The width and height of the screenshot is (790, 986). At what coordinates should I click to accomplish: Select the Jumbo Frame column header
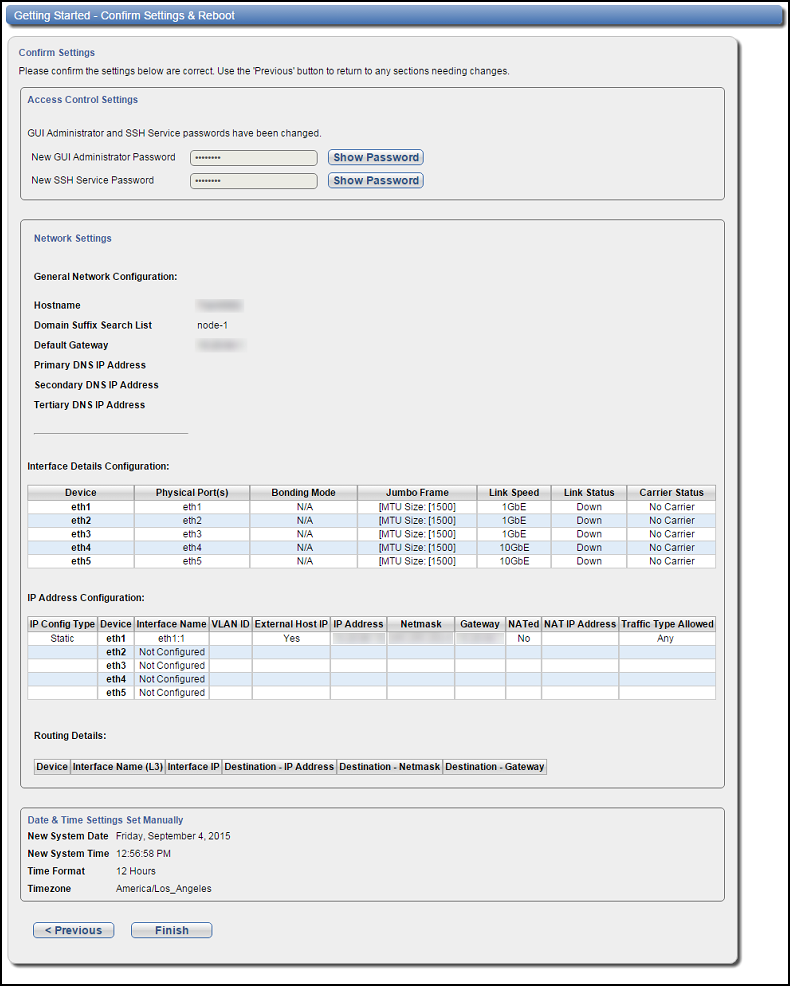coord(417,493)
